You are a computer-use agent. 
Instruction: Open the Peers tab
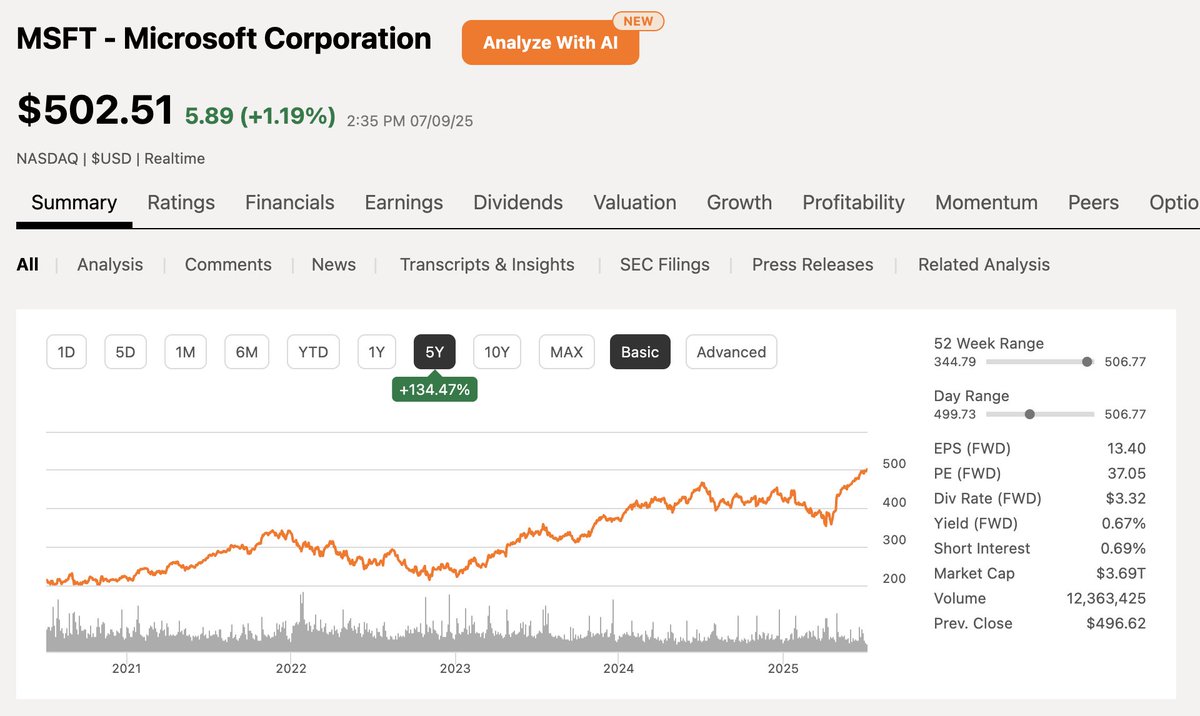coord(1093,203)
